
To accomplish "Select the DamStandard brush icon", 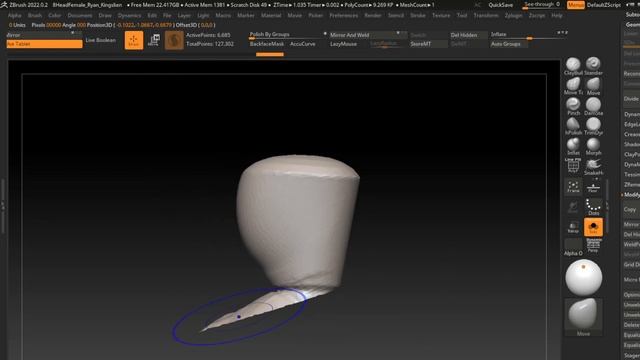I will (593, 106).
